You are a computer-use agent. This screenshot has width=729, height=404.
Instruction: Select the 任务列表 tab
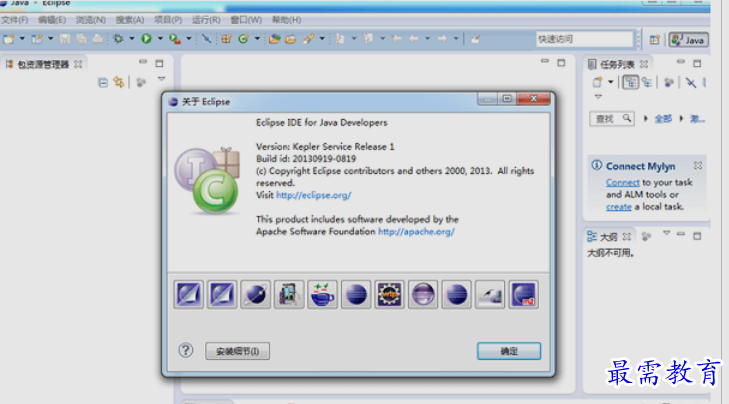coord(616,64)
